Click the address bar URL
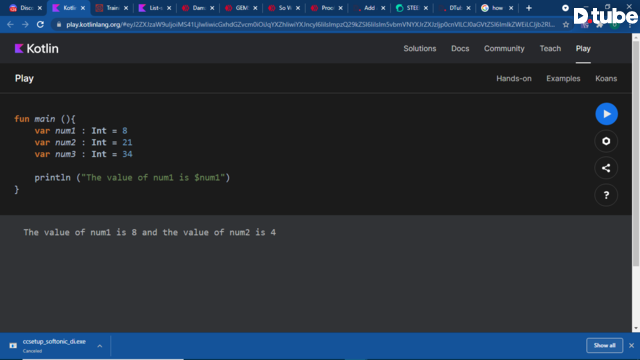640x360 pixels. pos(310,24)
